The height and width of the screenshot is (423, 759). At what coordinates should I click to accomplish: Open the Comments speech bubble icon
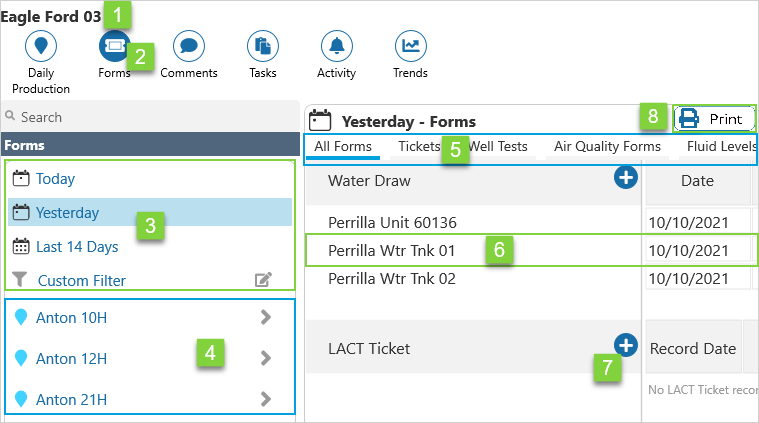(189, 46)
